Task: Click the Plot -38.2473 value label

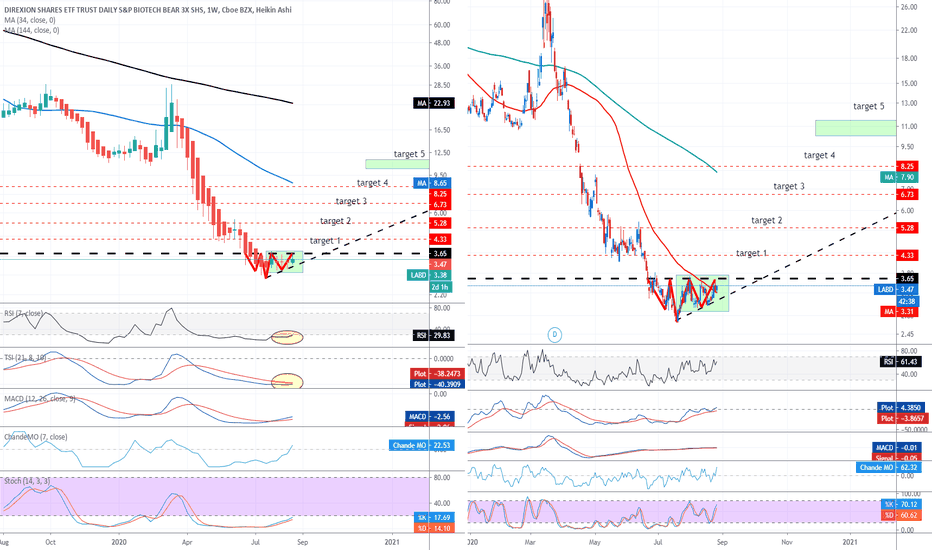Action: coord(437,374)
